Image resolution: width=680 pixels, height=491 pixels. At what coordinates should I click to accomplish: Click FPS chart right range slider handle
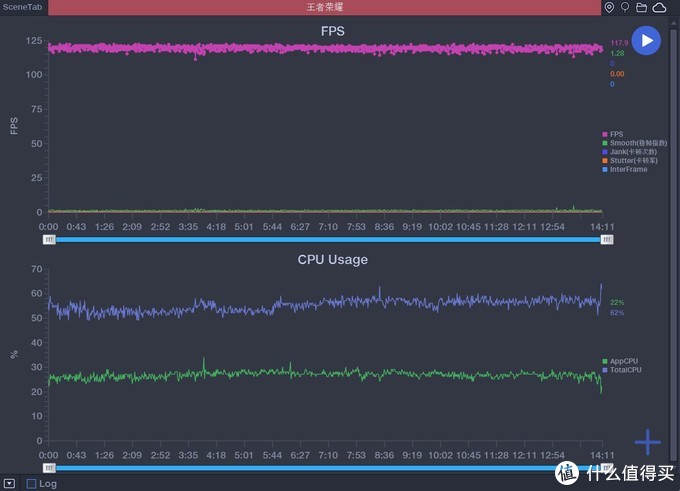point(607,239)
